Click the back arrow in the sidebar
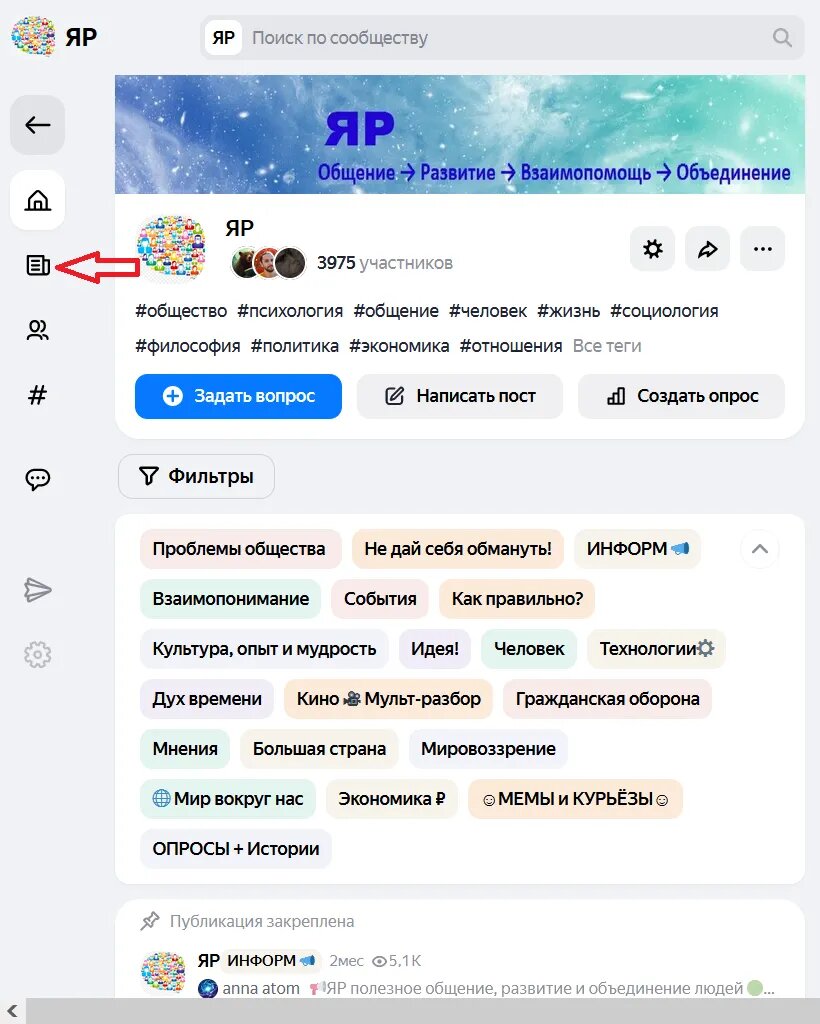Screen dimensions: 820x1024 [37, 125]
